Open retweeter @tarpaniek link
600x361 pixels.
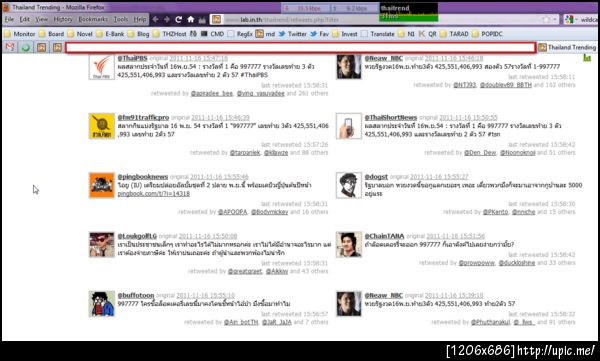pyautogui.click(x=245, y=153)
